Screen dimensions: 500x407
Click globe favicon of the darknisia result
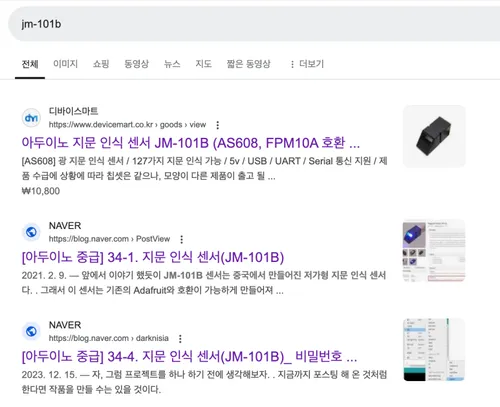pos(31,331)
